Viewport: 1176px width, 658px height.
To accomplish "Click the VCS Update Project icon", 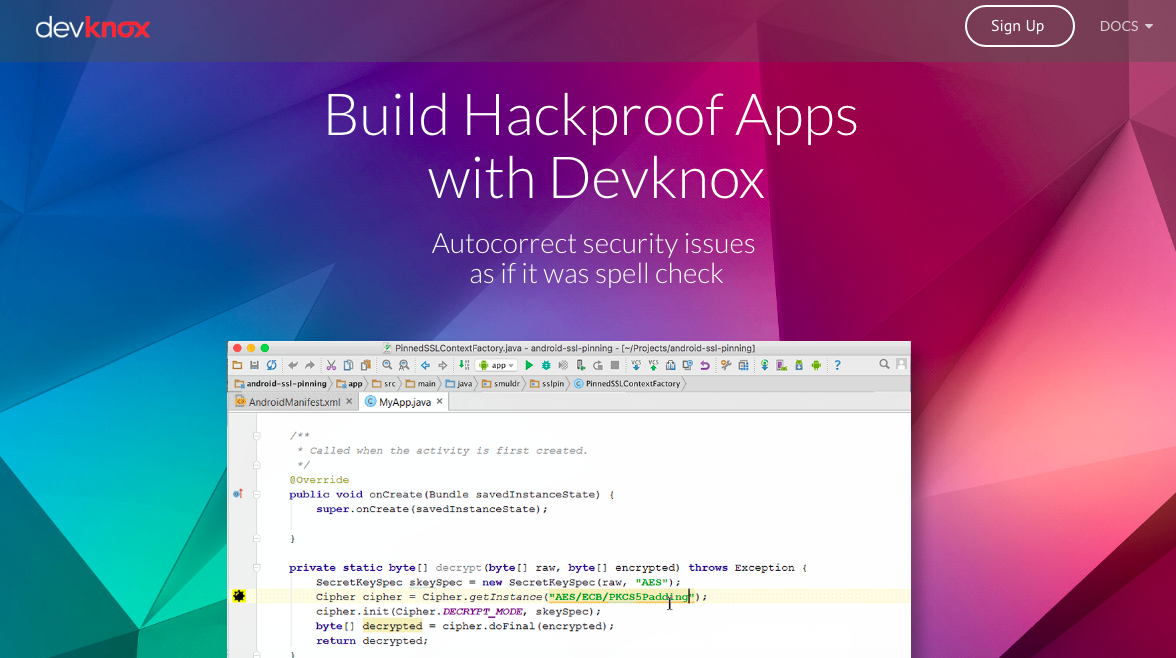I will [636, 365].
